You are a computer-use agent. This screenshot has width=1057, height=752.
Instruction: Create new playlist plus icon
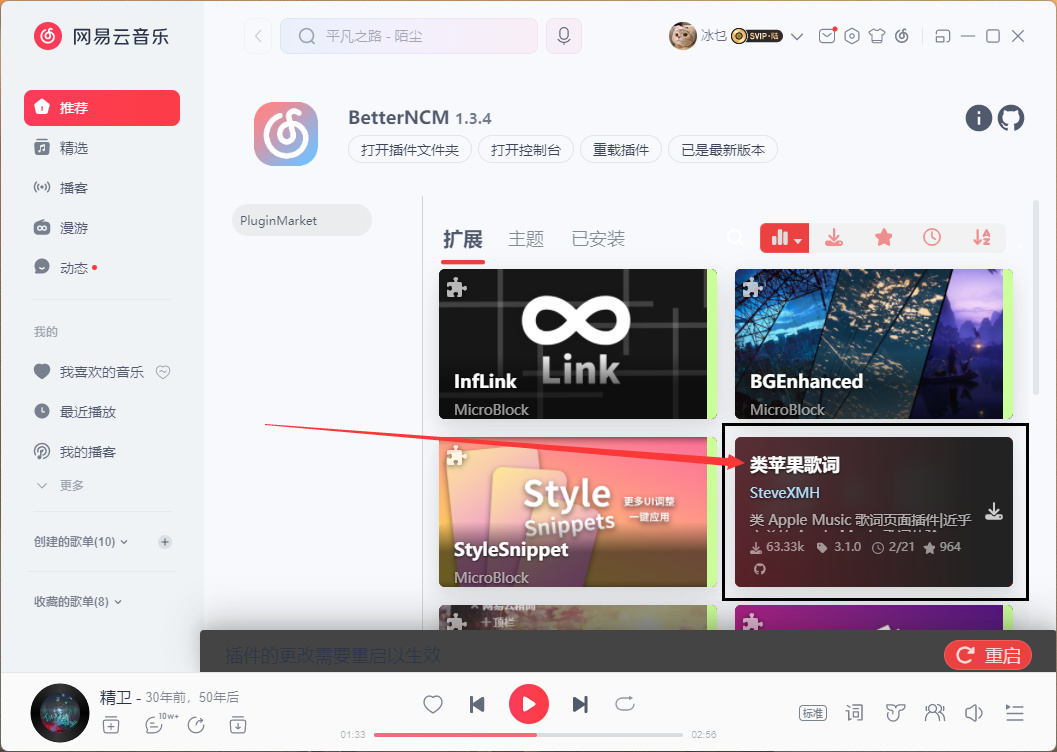[x=164, y=542]
